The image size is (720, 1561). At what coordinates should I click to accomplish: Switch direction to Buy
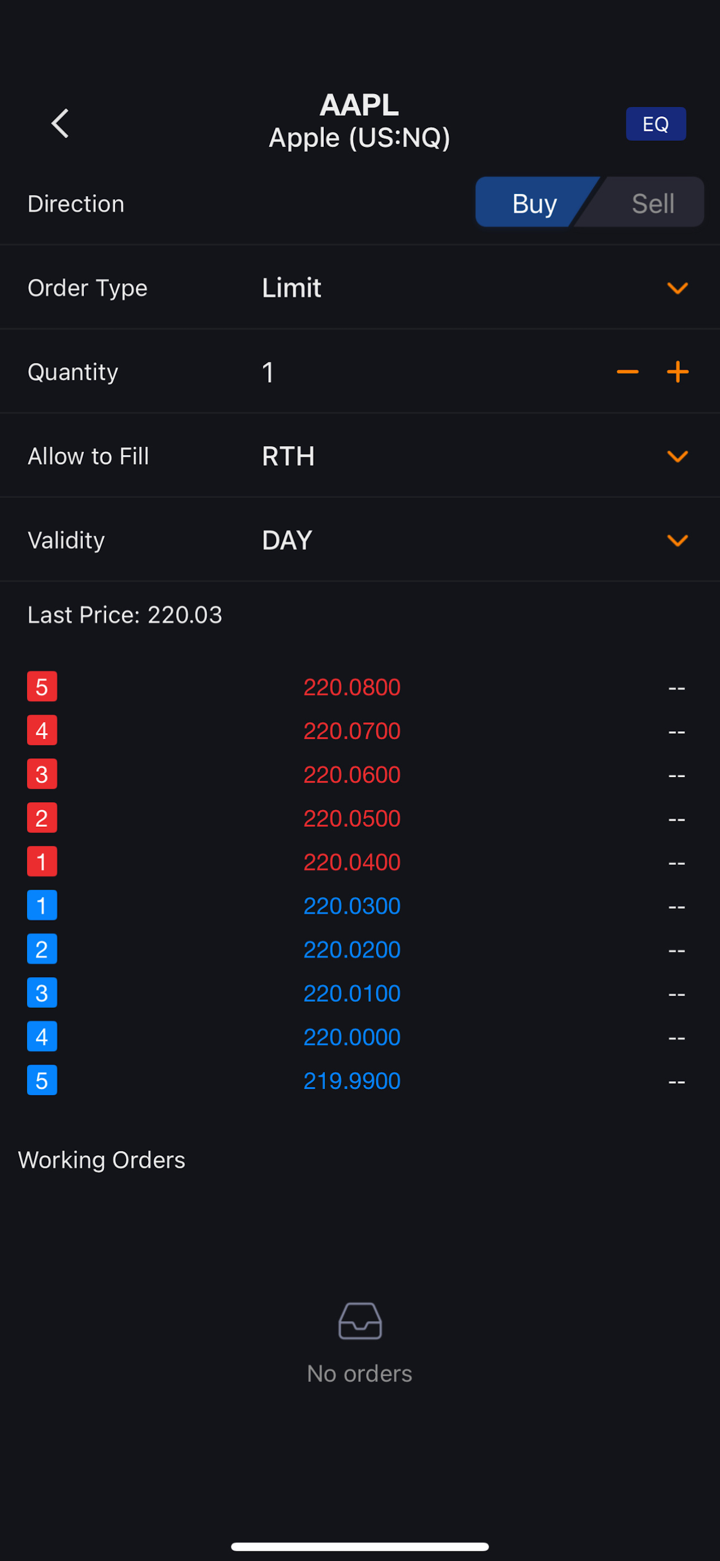tap(534, 204)
